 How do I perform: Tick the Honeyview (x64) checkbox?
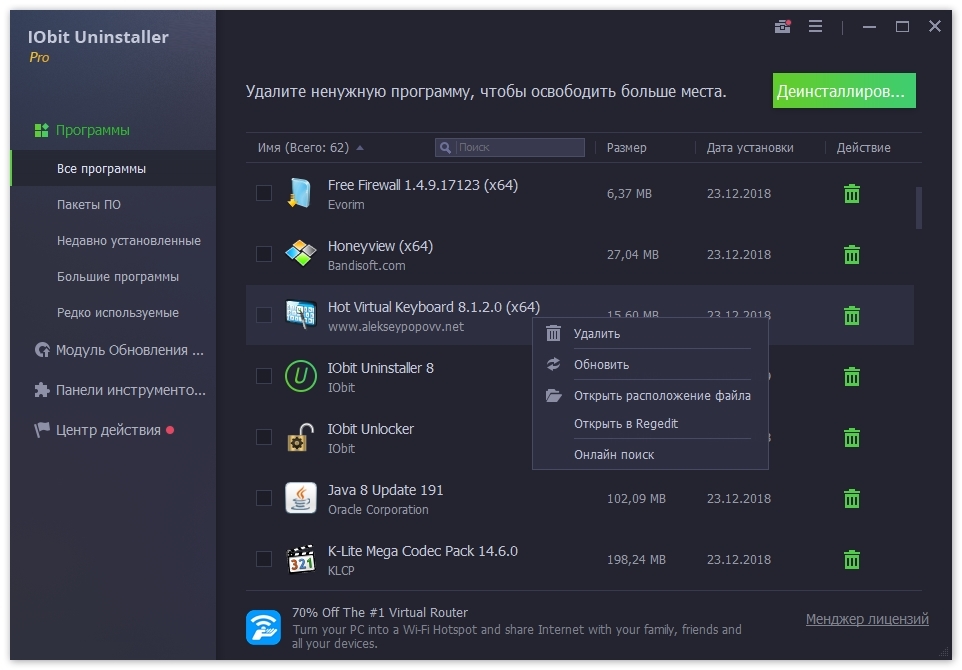pos(264,254)
